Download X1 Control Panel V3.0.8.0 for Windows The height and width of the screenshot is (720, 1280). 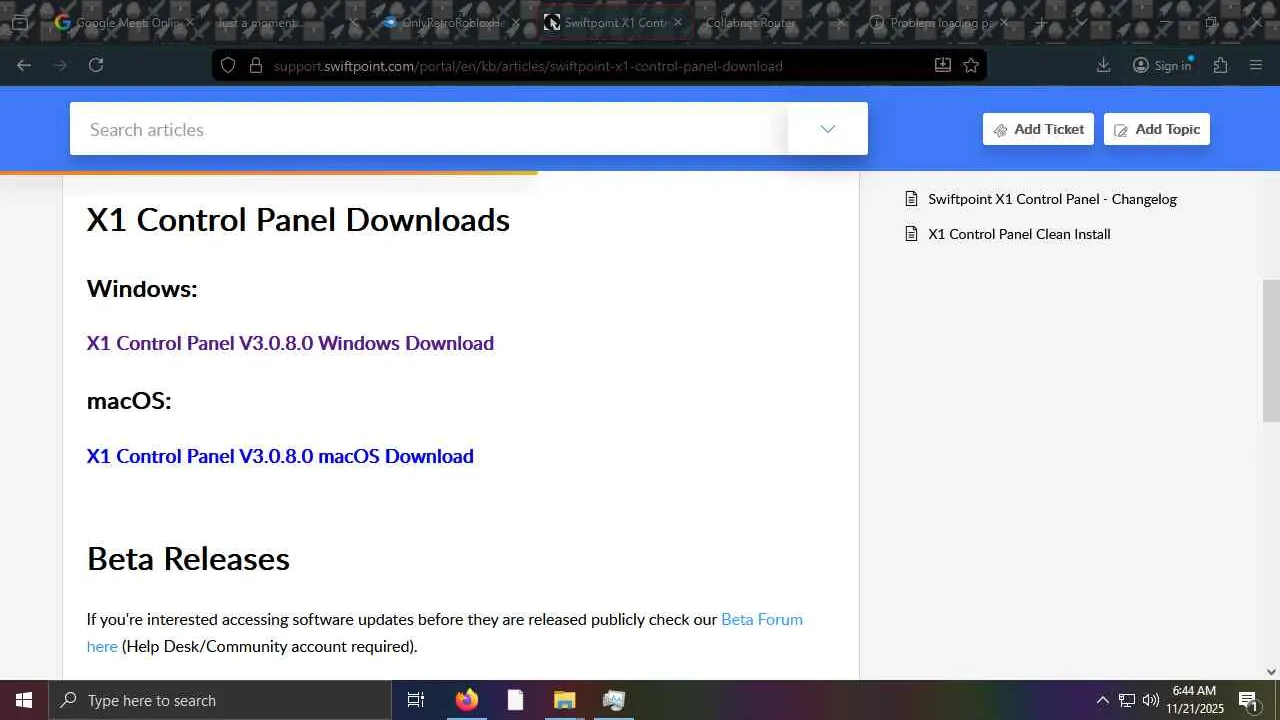point(290,343)
